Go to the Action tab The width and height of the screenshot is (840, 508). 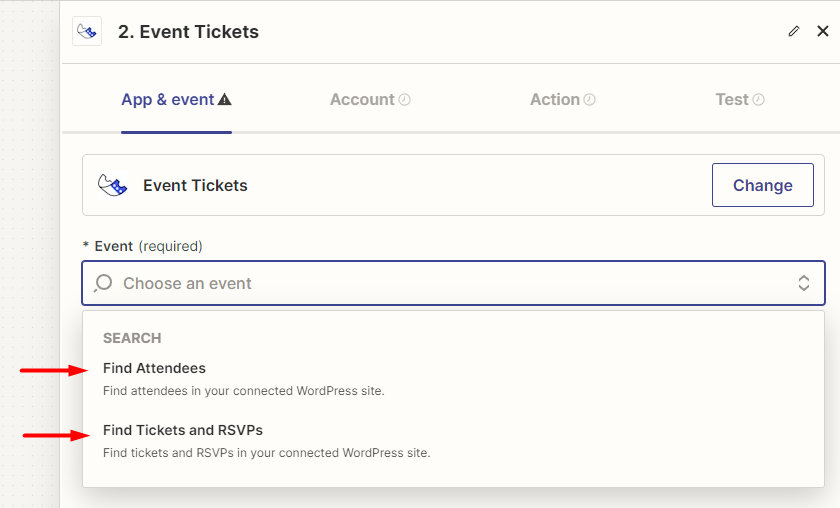tap(555, 100)
